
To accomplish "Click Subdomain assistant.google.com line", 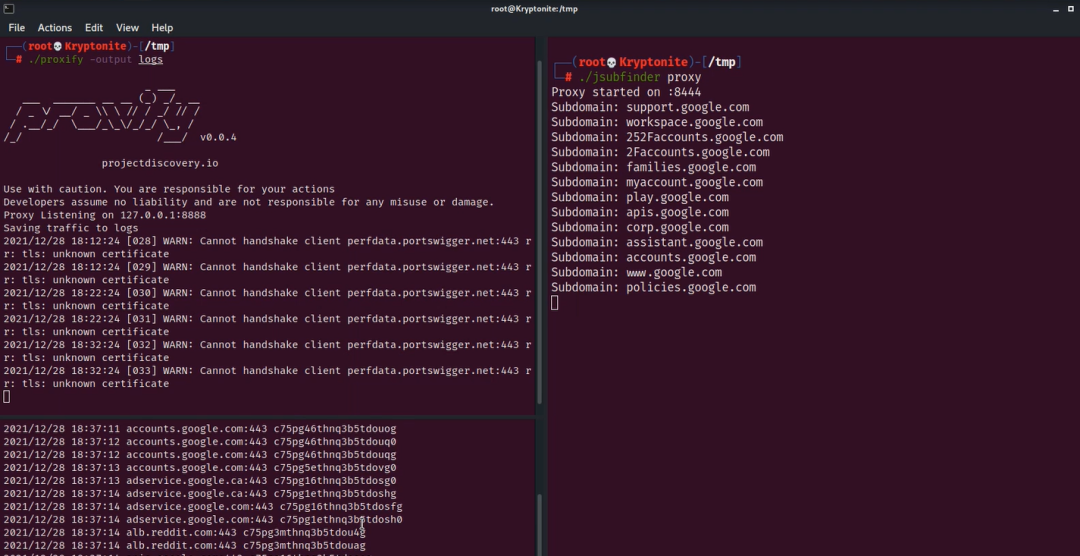I will 657,243.
